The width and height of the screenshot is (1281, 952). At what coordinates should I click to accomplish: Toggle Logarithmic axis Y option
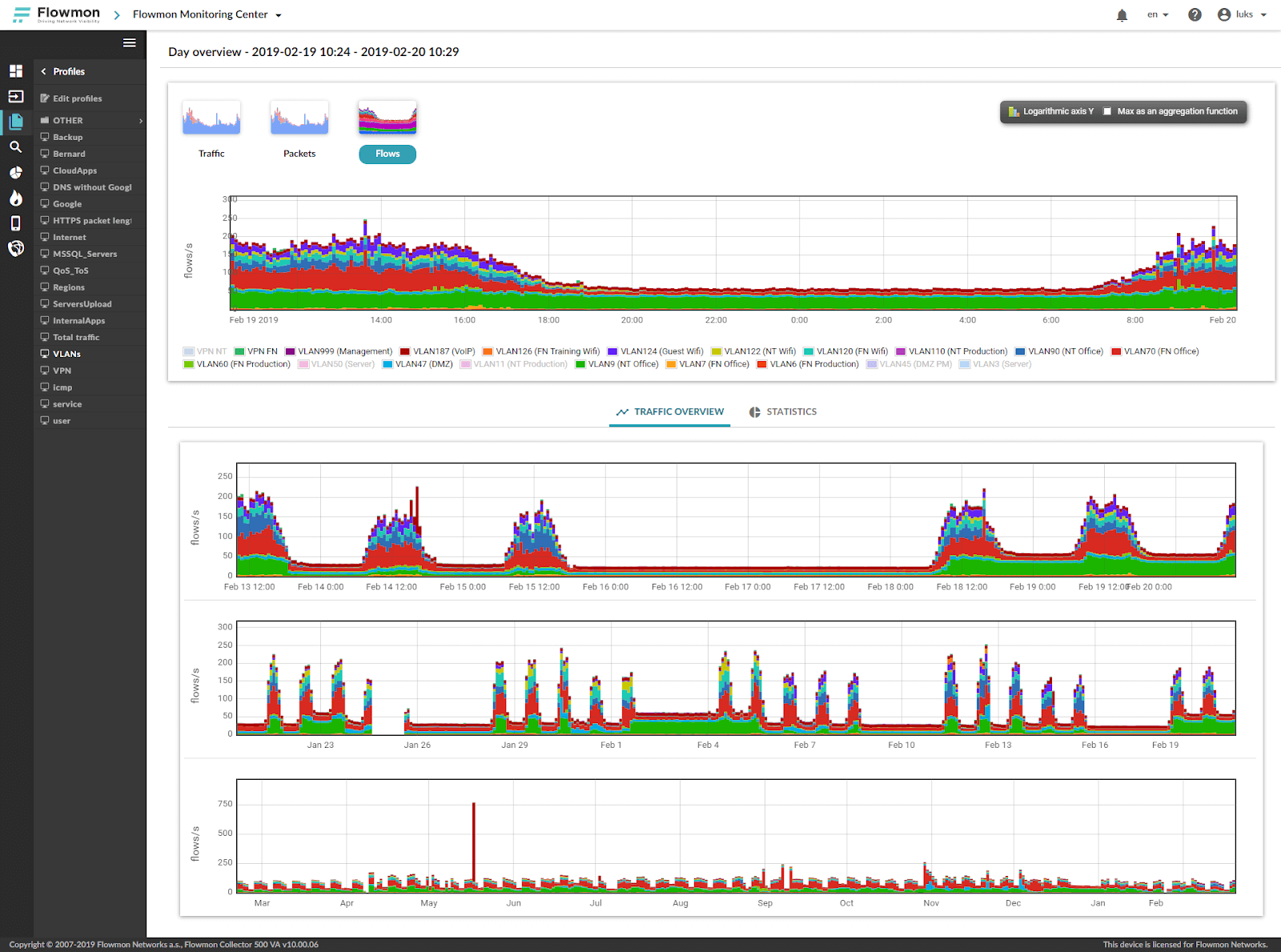pyautogui.click(x=1050, y=112)
